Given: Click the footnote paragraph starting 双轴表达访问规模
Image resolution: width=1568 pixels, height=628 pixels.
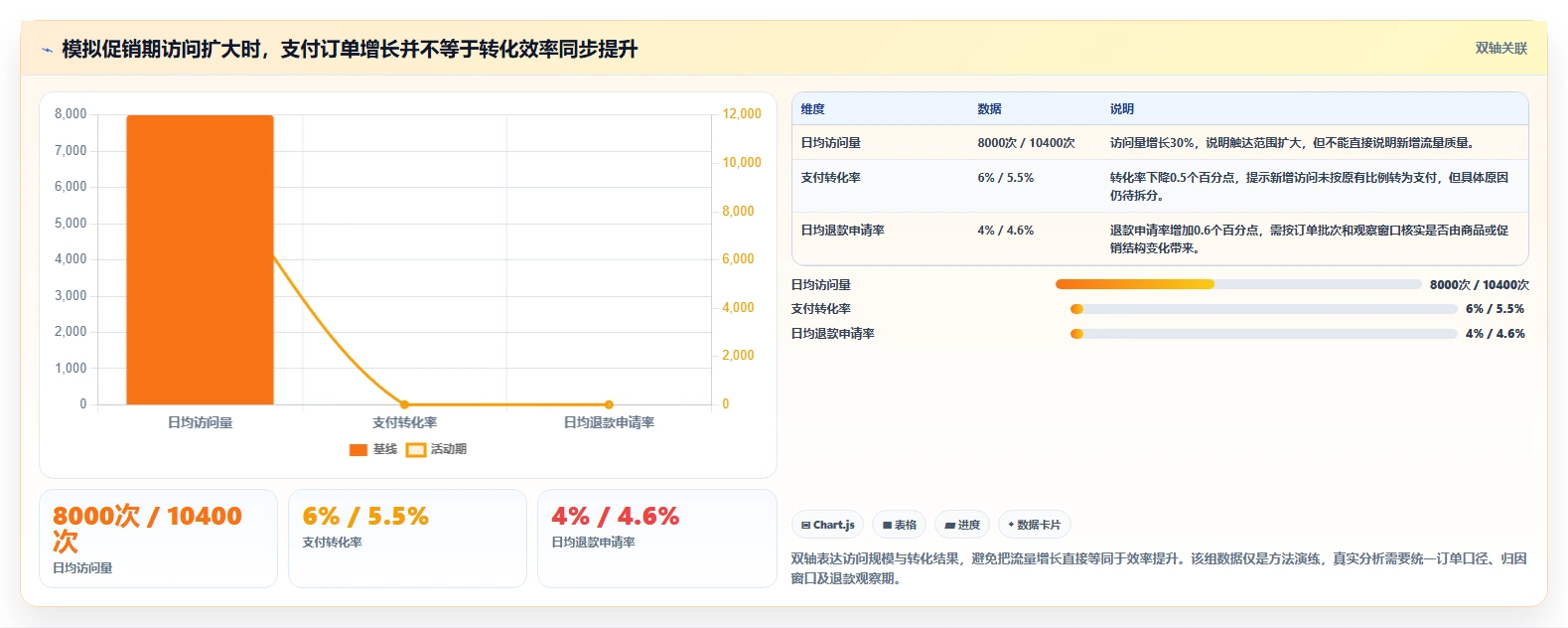Looking at the screenshot, I should point(1159,568).
